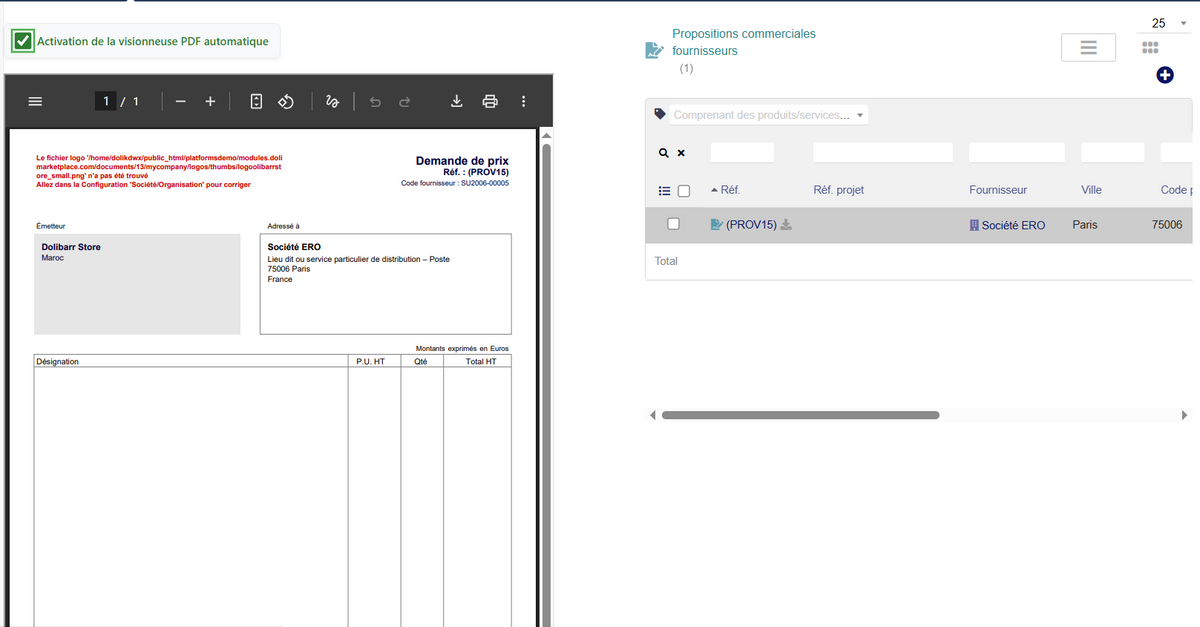
Task: Click the horizontal scrollbar right arrow
Action: 1184,415
